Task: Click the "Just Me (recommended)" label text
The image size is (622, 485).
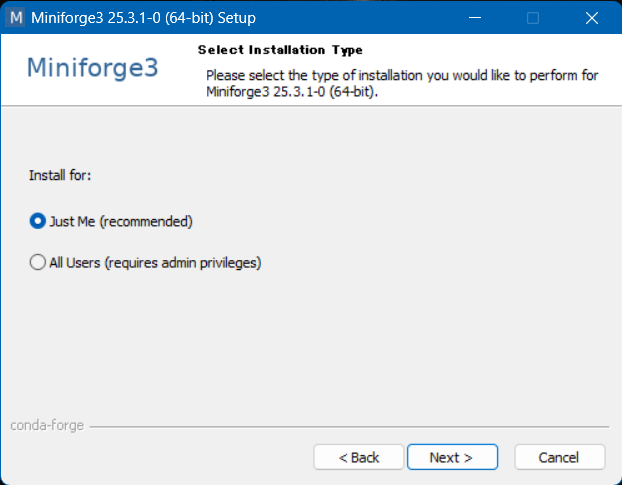Action: [x=120, y=221]
